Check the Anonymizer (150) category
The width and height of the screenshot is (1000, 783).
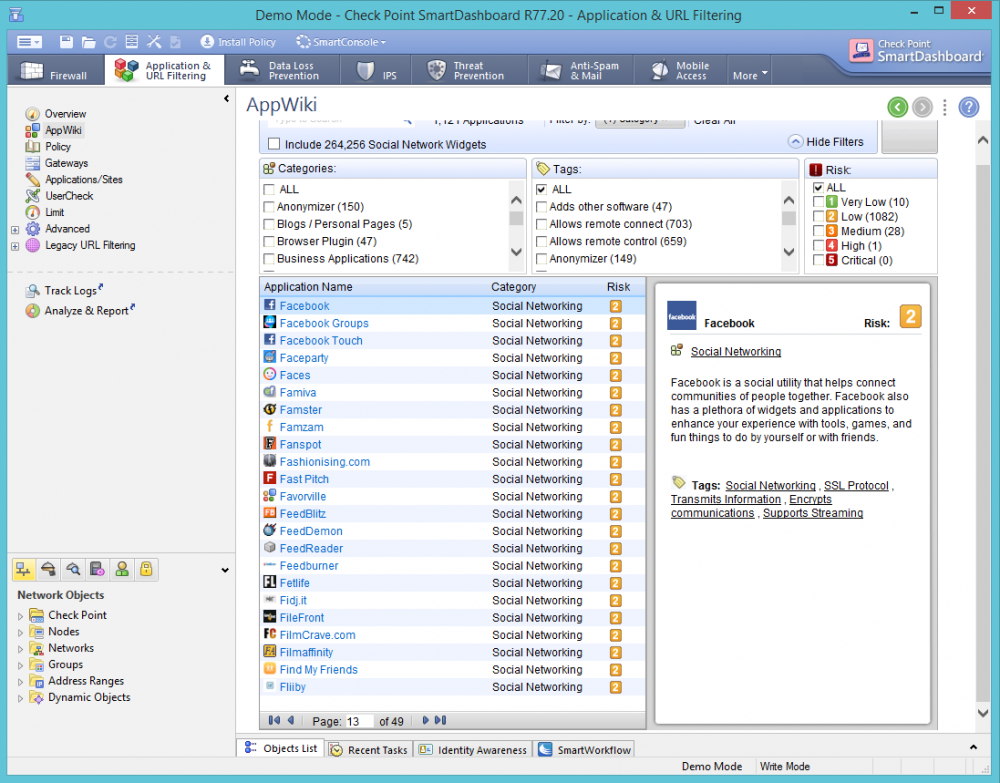[269, 207]
